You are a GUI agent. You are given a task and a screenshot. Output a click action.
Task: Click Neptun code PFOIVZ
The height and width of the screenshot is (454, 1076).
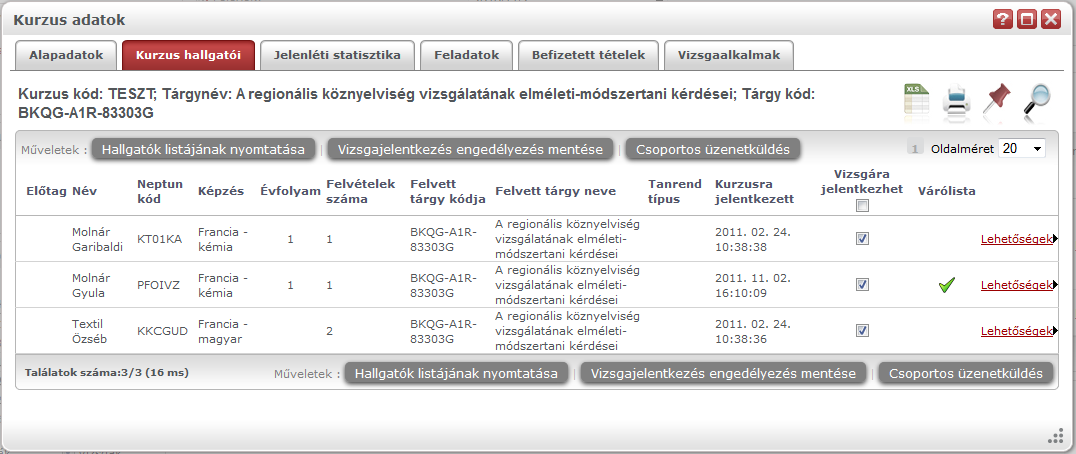[x=158, y=285]
